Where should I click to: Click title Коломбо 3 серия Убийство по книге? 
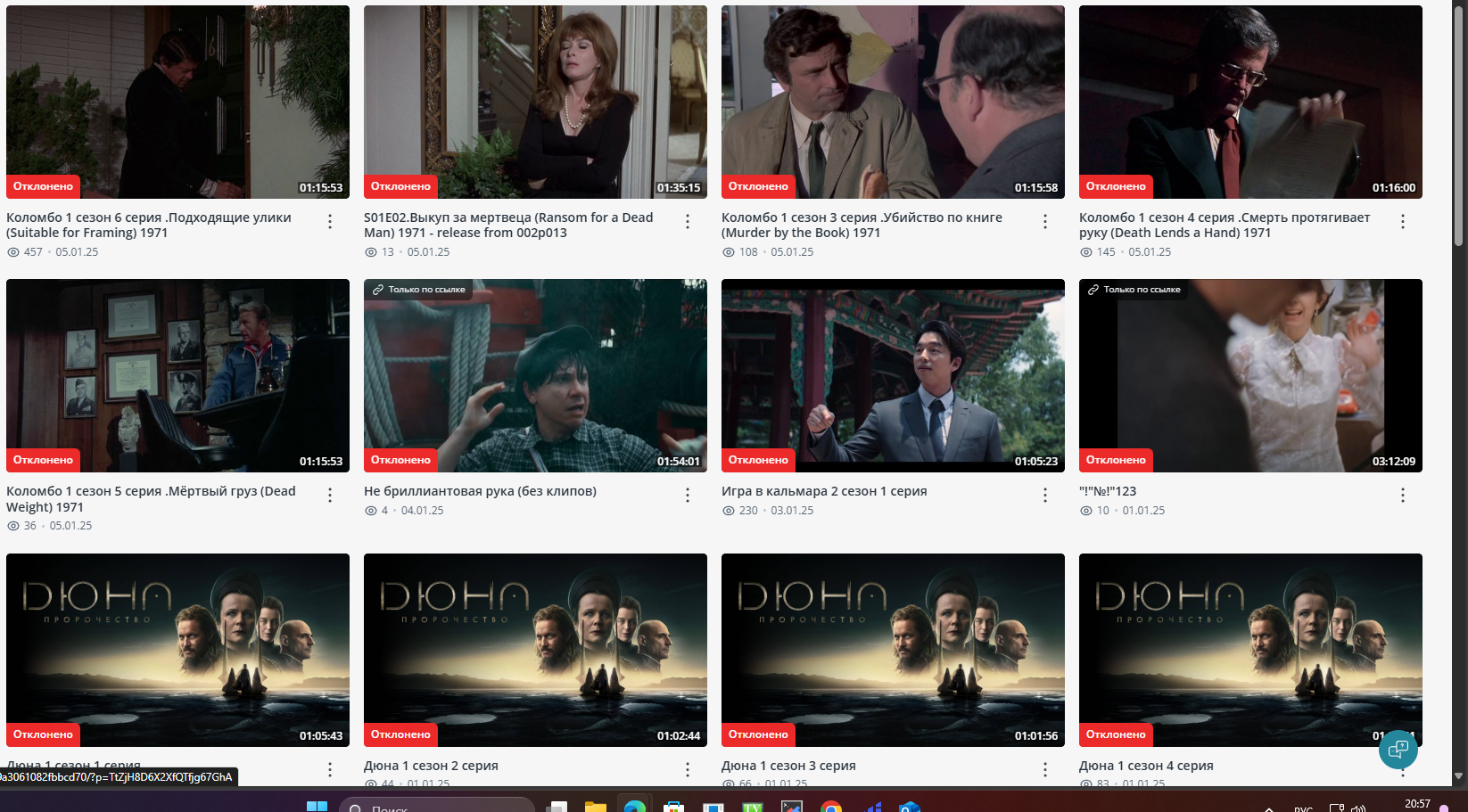click(862, 225)
